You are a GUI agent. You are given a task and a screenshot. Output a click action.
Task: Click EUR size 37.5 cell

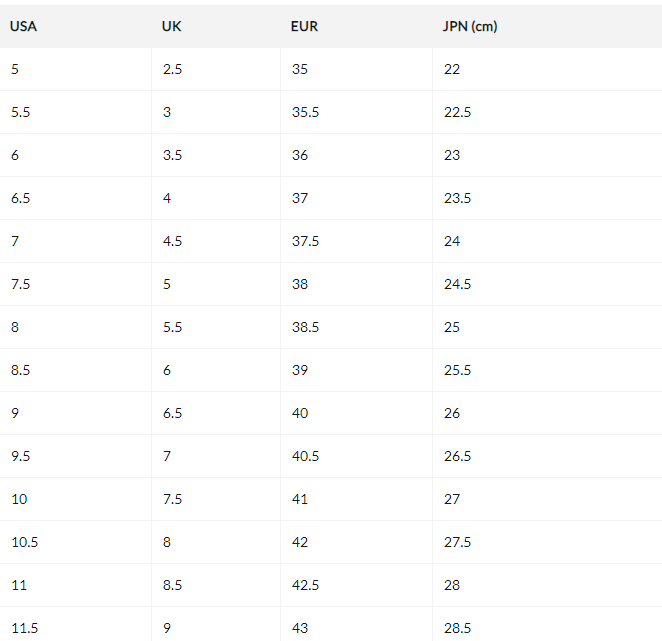pos(305,241)
